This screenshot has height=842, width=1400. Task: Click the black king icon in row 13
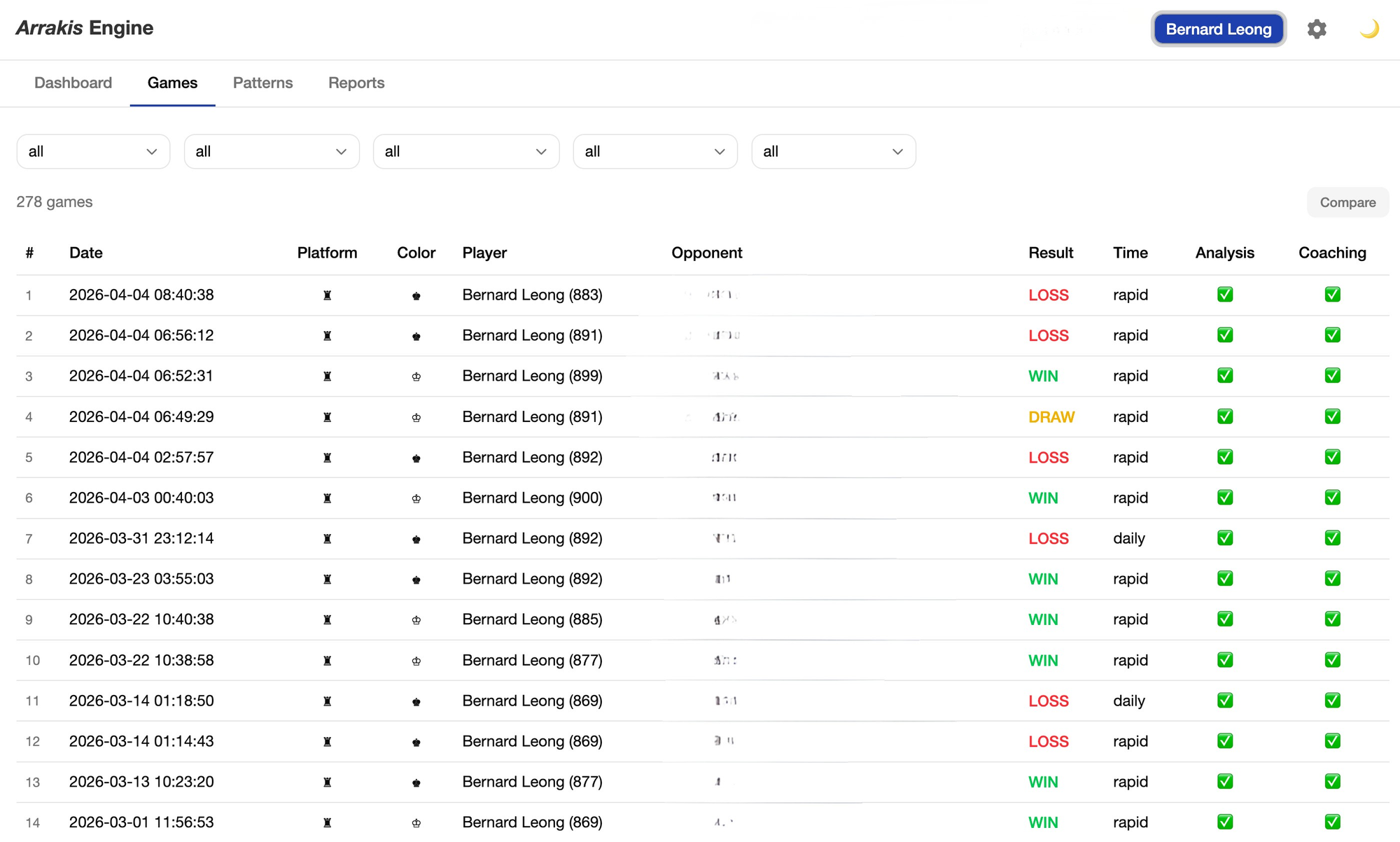416,783
